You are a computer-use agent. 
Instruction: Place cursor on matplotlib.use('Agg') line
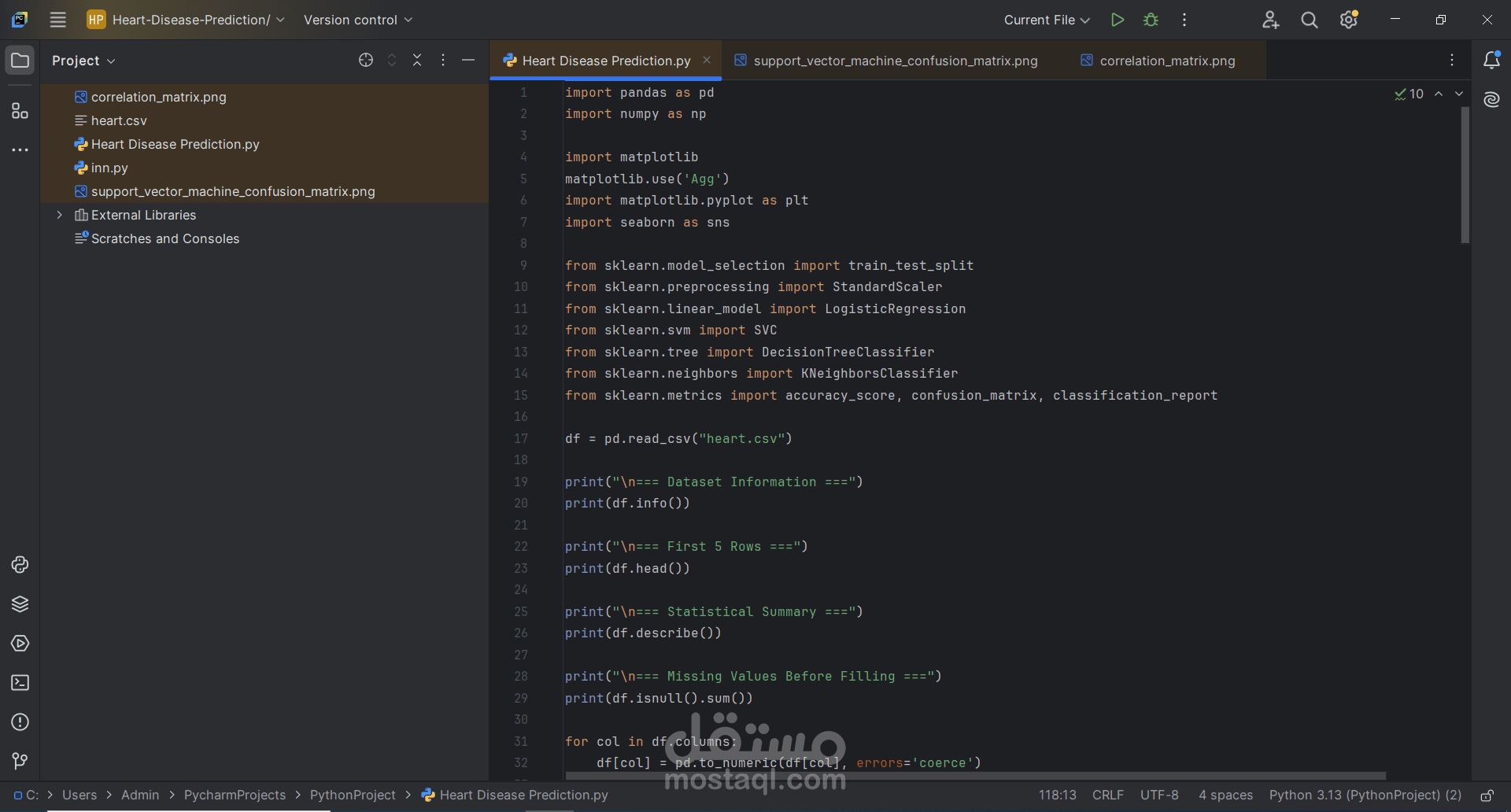[x=647, y=179]
